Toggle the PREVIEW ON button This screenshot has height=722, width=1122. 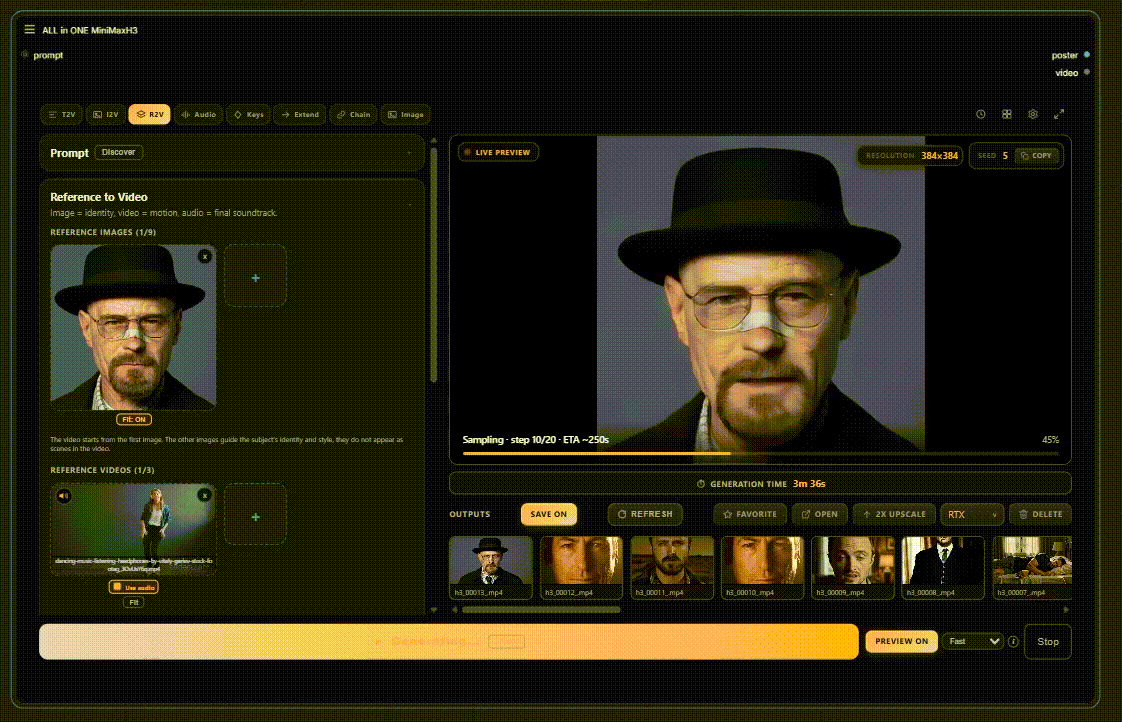tap(902, 642)
